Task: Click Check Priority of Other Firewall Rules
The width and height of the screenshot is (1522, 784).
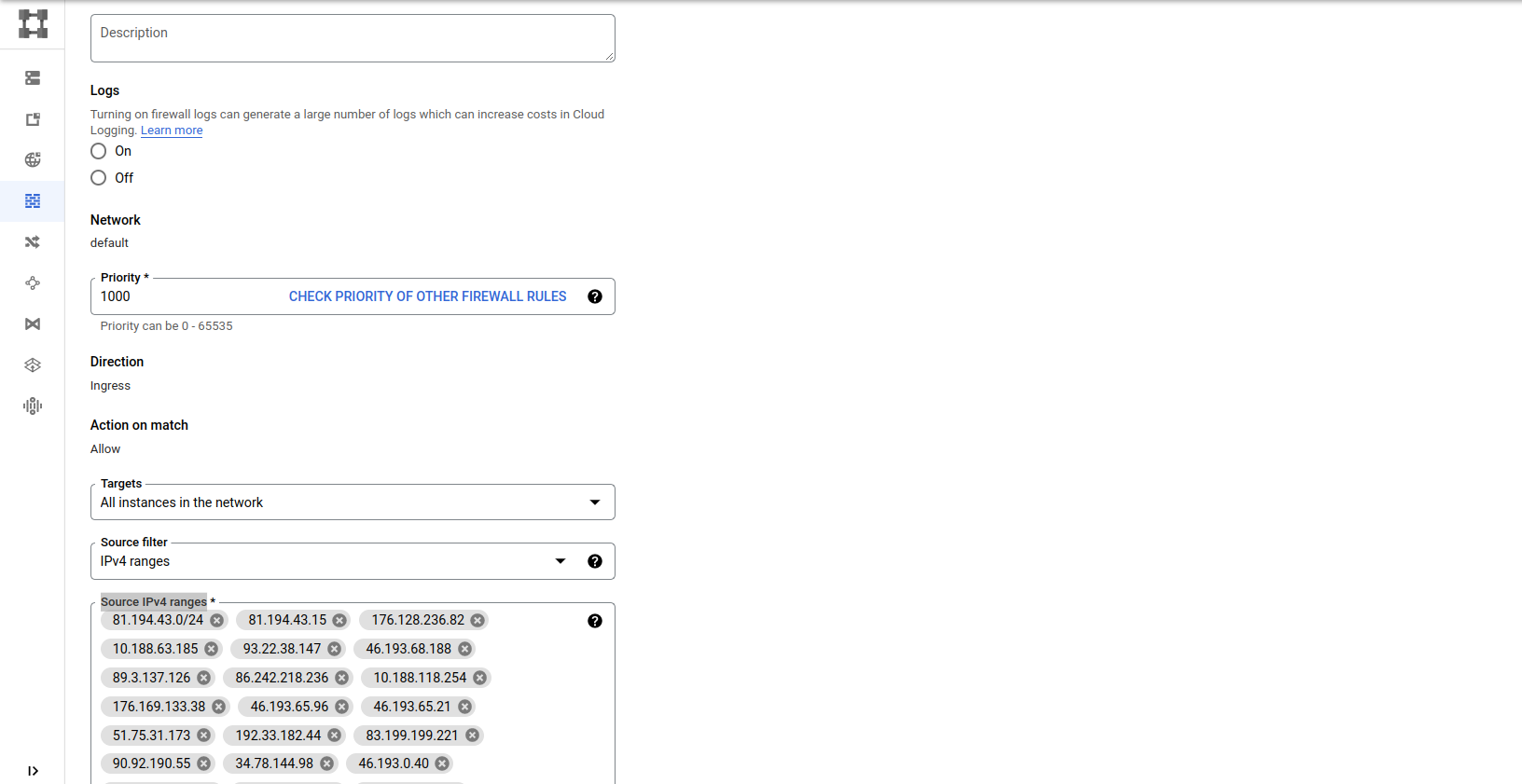Action: pyautogui.click(x=427, y=296)
